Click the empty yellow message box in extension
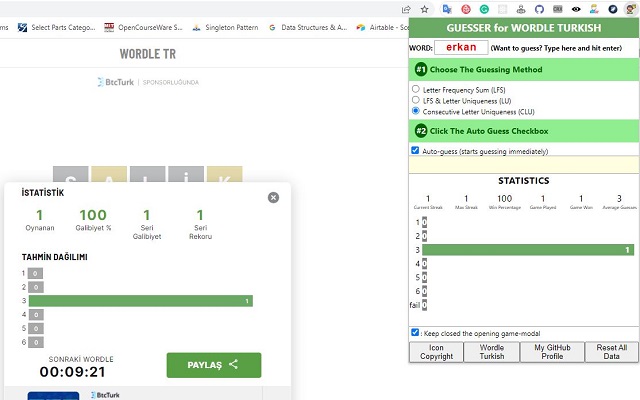 [x=524, y=164]
